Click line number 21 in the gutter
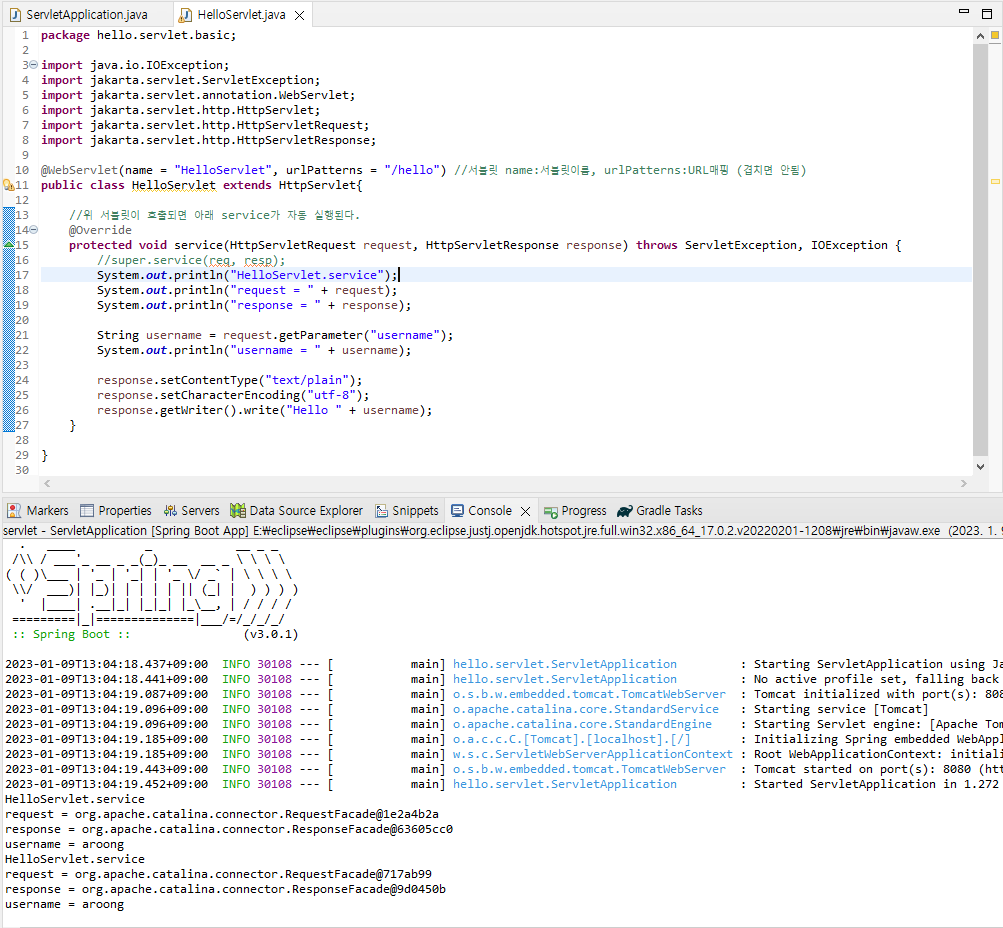This screenshot has height=928, width=1003. pos(22,335)
